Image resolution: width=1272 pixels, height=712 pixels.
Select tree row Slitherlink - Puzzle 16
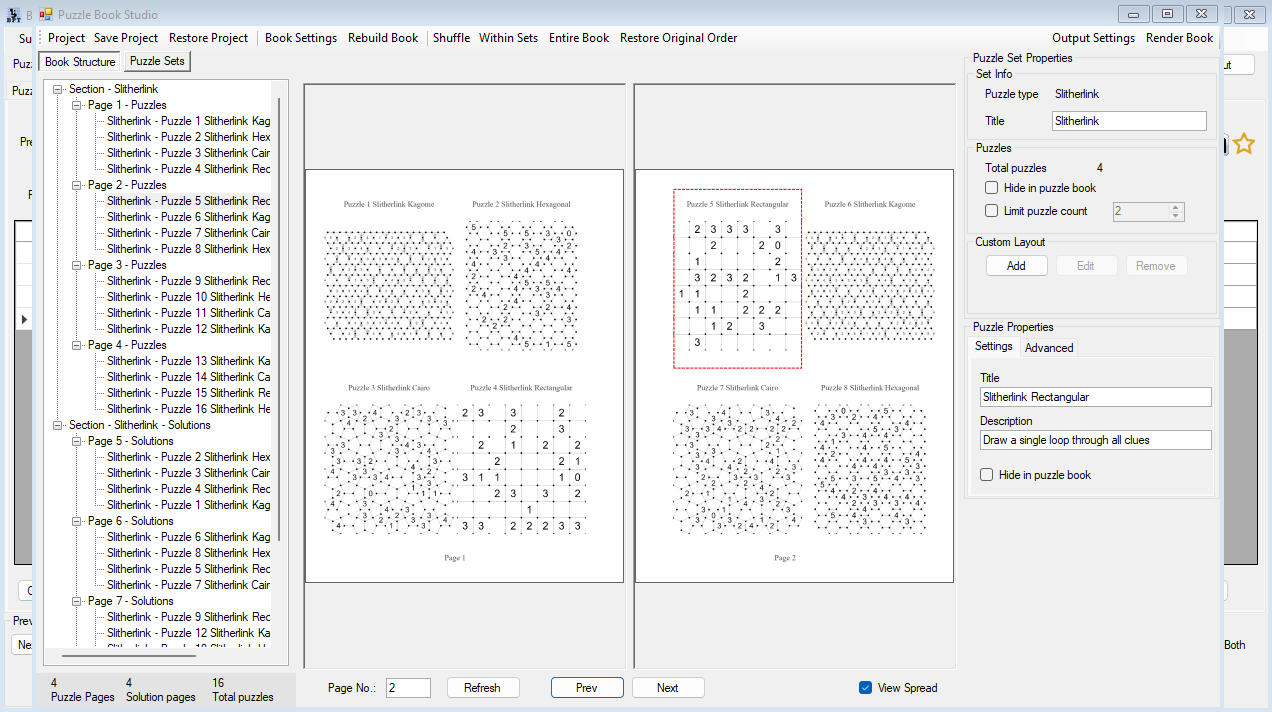point(188,409)
